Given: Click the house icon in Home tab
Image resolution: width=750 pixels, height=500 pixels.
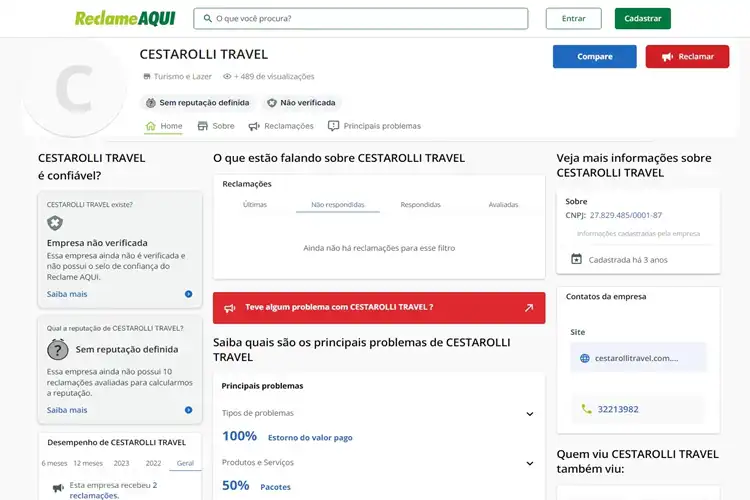Looking at the screenshot, I should pos(151,126).
